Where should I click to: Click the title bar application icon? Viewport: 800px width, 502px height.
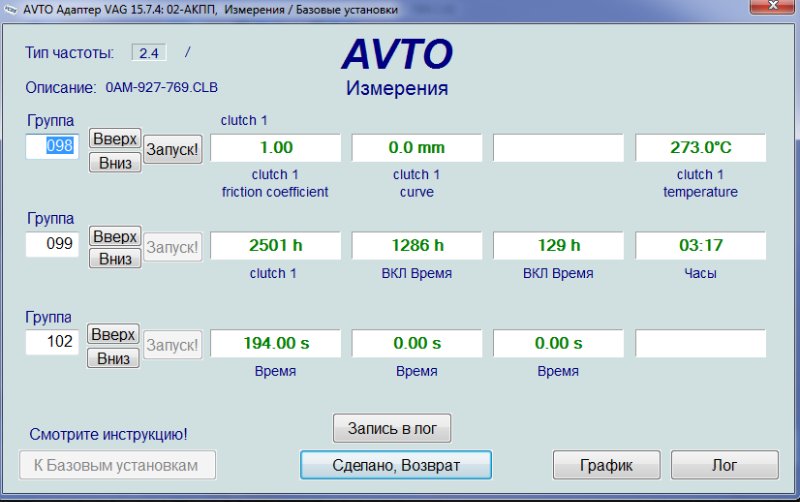pyautogui.click(x=10, y=10)
